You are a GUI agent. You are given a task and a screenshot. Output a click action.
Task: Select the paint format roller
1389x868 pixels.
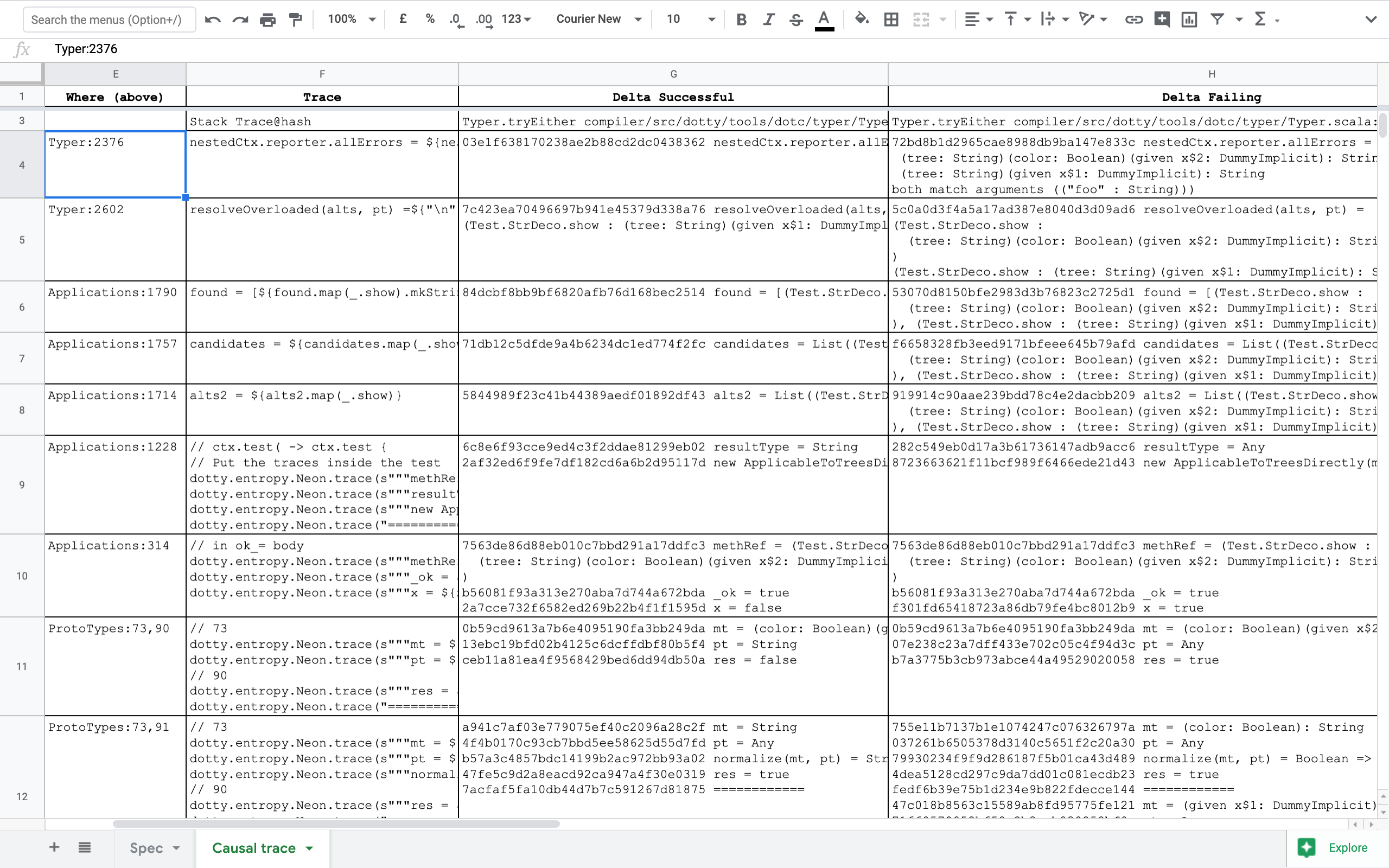pos(296,20)
